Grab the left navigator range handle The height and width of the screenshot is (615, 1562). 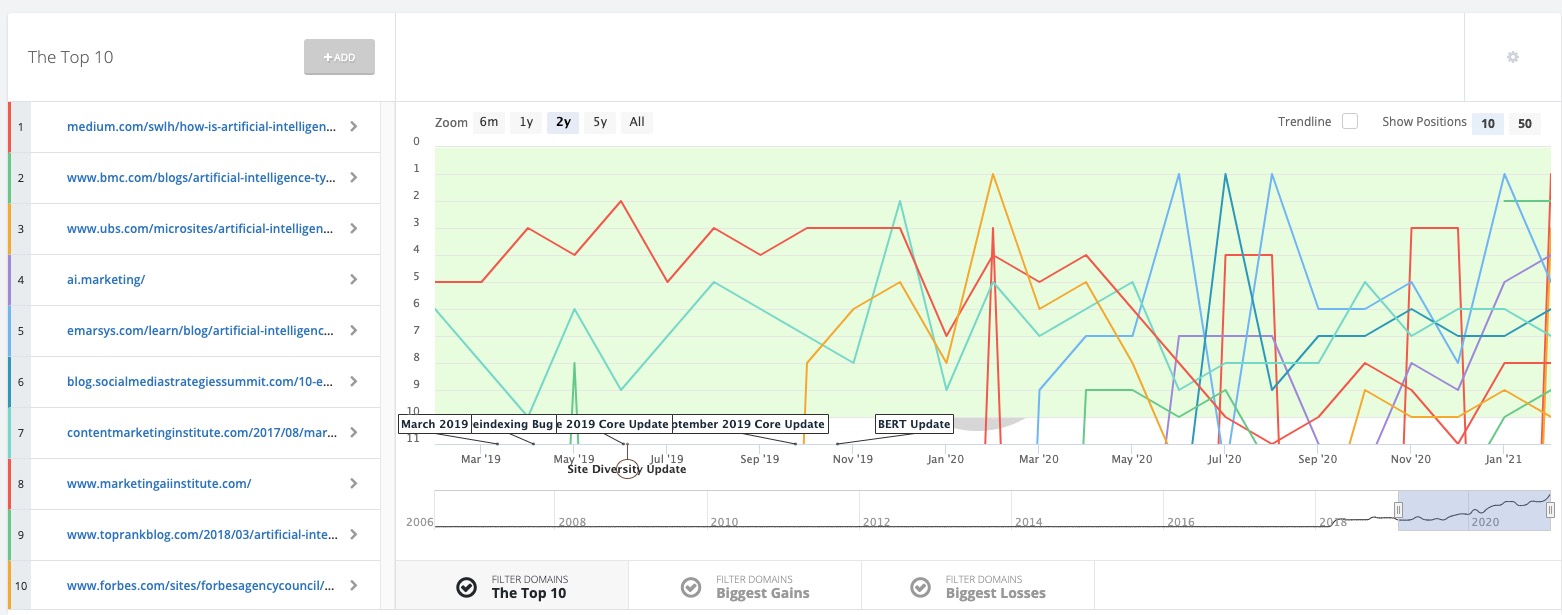click(1399, 510)
